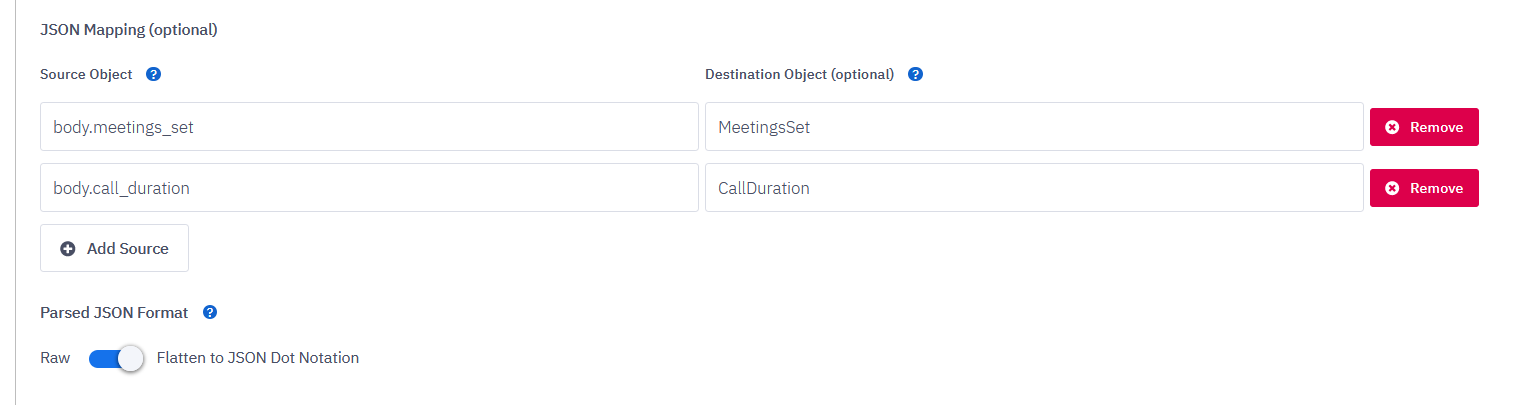
Task: Click the Destination Object (optional) label
Action: (799, 74)
